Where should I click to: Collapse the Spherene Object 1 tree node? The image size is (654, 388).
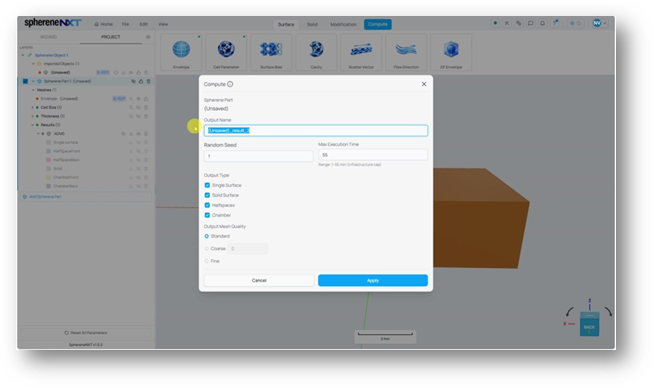pyautogui.click(x=23, y=55)
